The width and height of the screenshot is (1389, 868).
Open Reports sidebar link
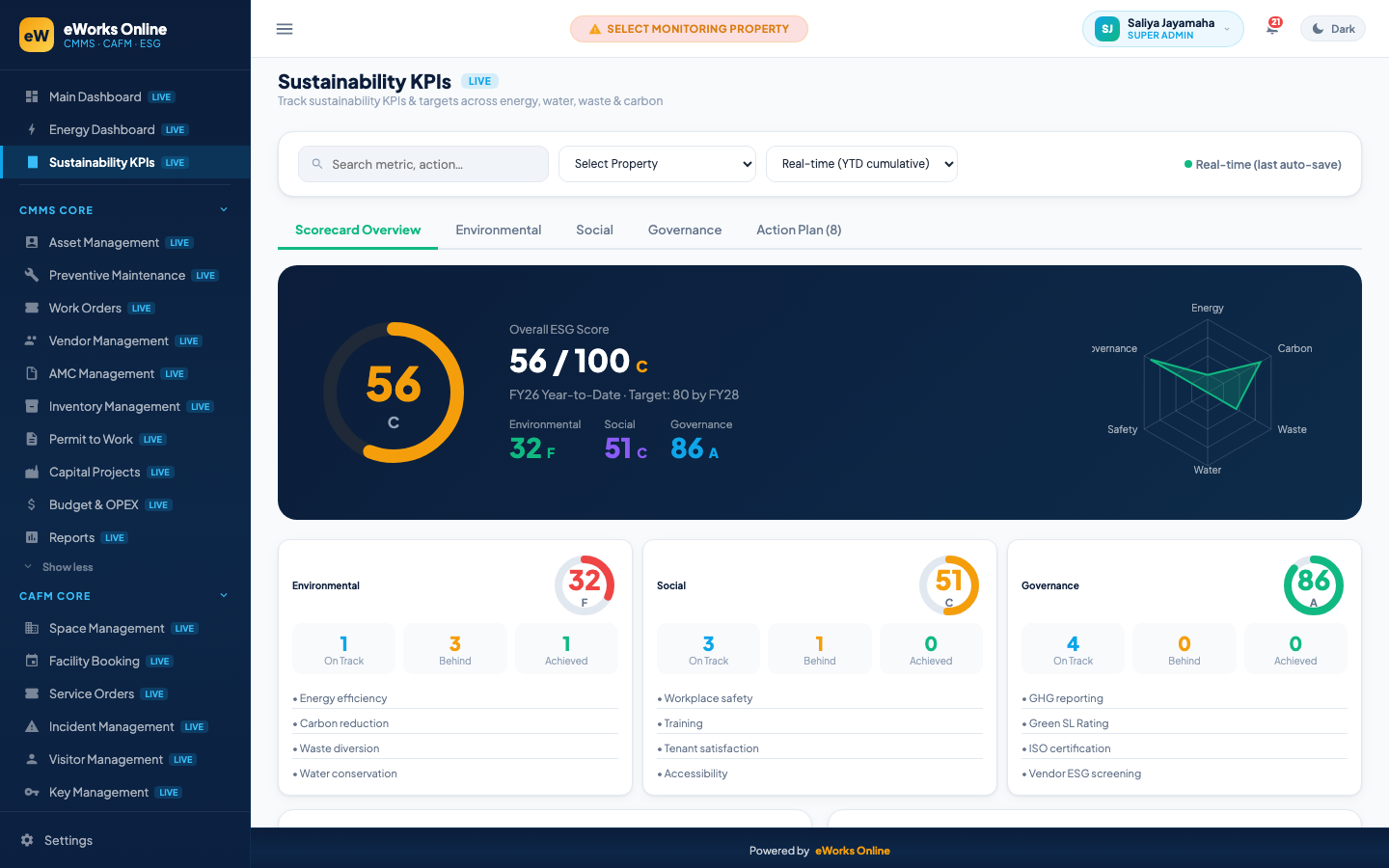pyautogui.click(x=125, y=537)
